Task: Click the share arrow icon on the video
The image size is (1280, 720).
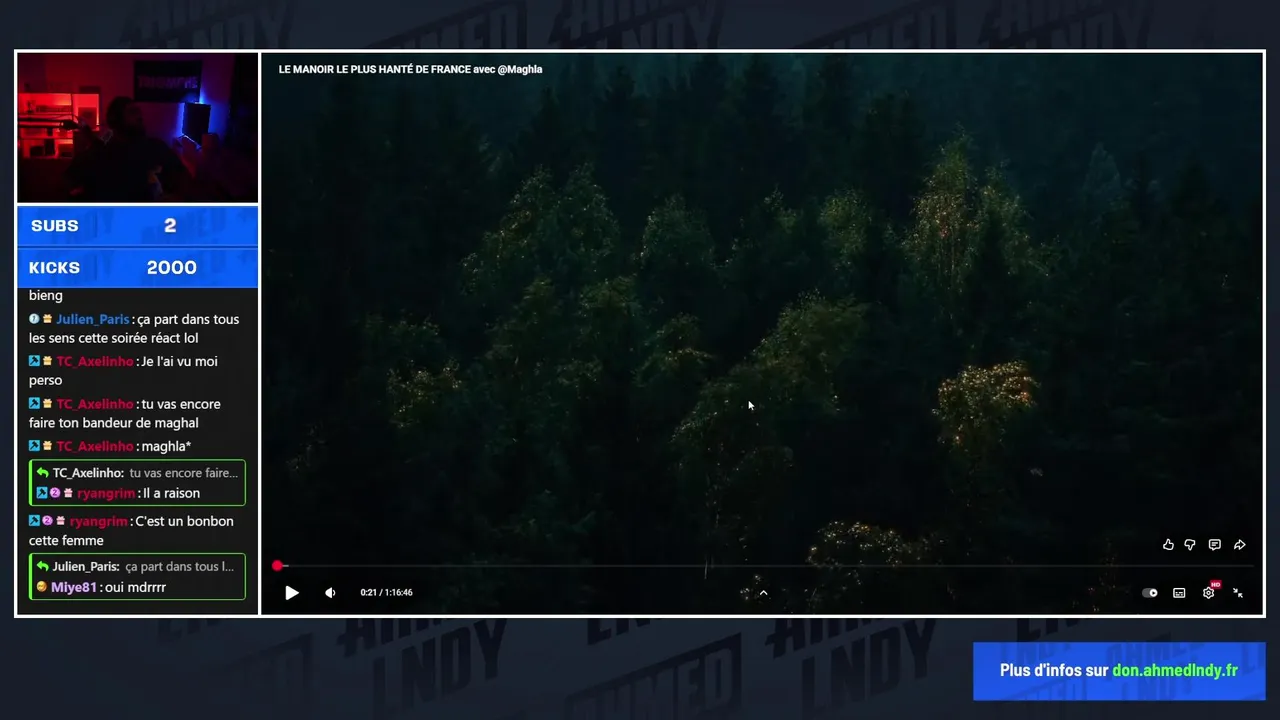Action: (1240, 545)
